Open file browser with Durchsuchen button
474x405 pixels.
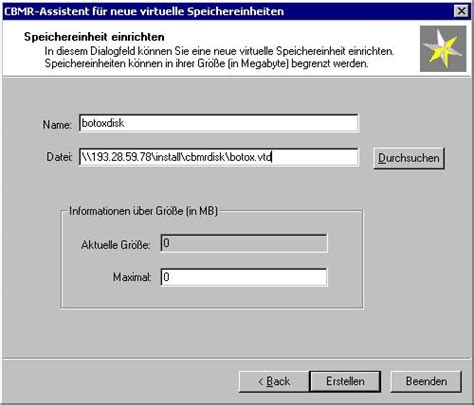click(409, 158)
